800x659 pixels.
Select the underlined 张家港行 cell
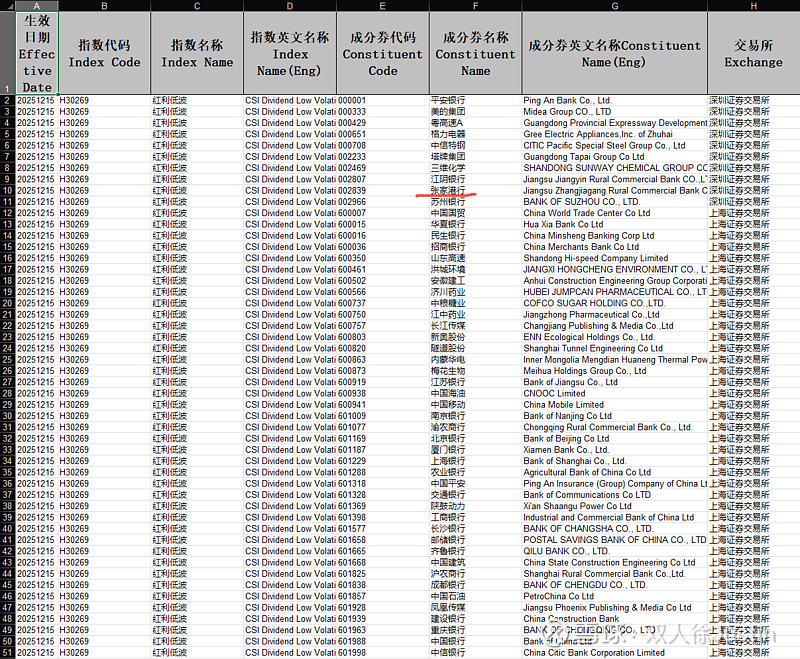[476, 191]
